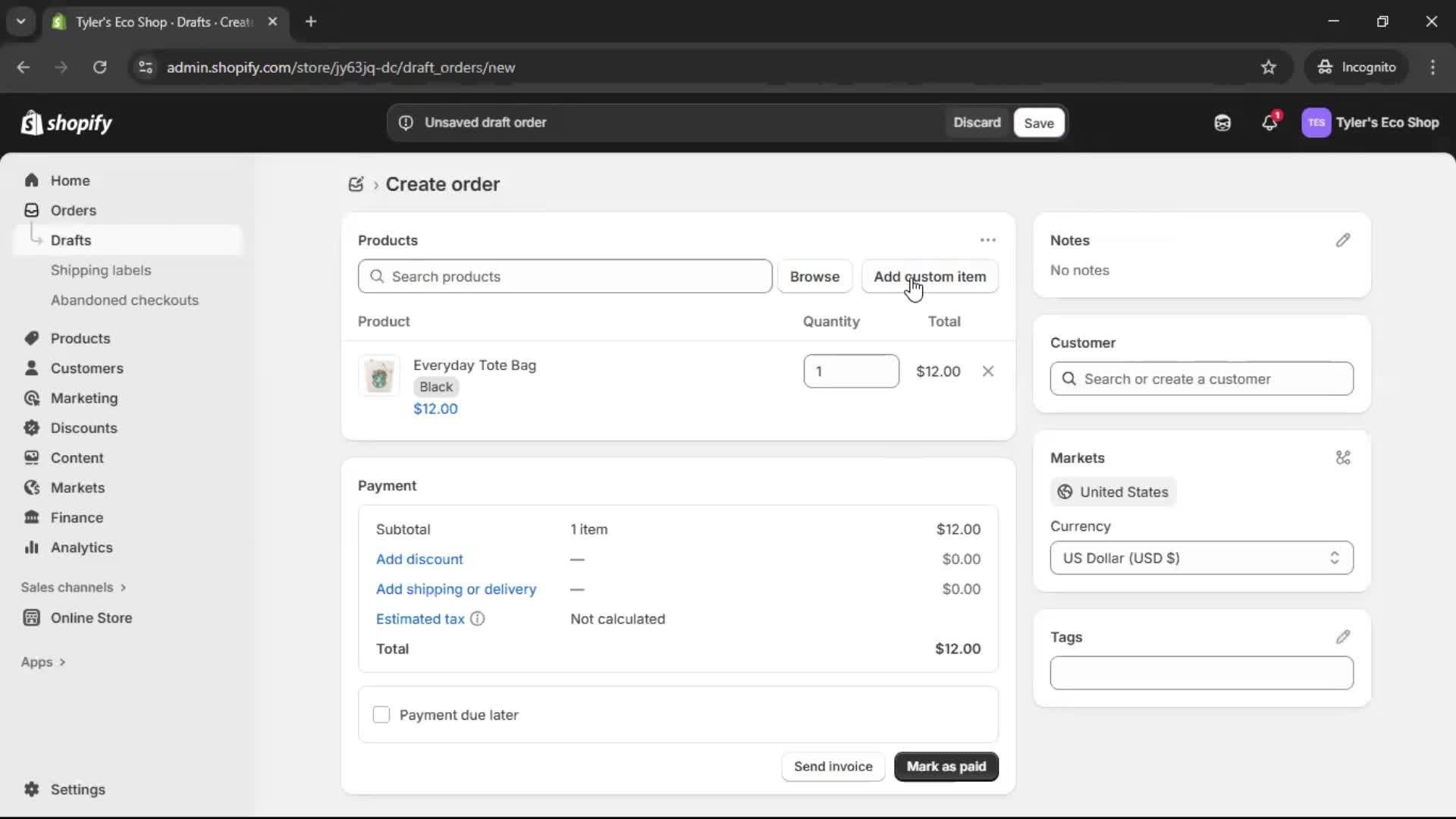Image resolution: width=1456 pixels, height=819 pixels.
Task: Save the draft order
Action: [1038, 123]
